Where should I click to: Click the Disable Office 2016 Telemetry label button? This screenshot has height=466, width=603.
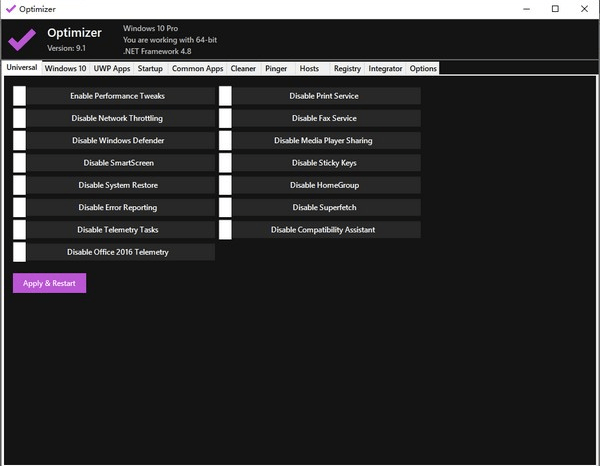coord(121,252)
